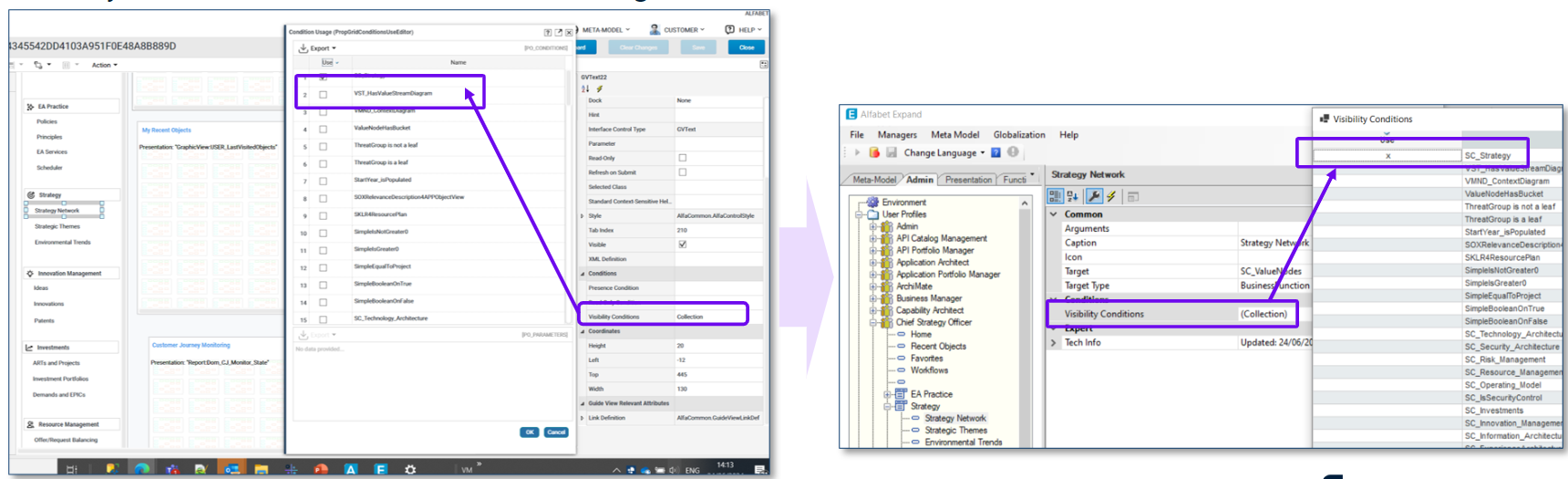Click the settings gear icon in Windows taskbar

[x=410, y=469]
